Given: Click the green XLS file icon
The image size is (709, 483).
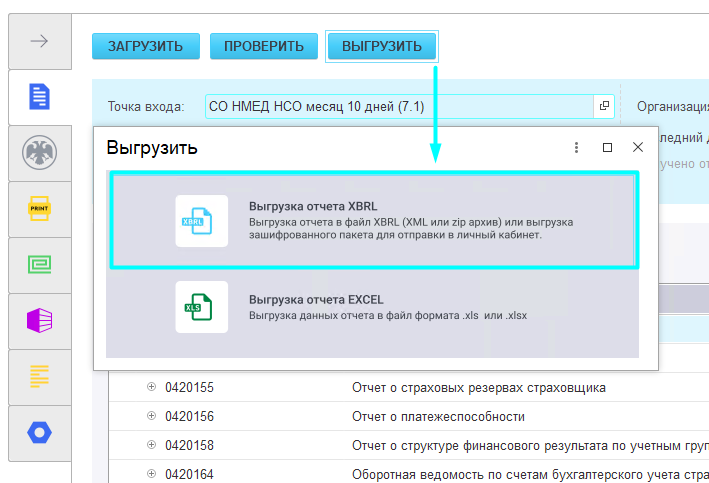Looking at the screenshot, I should click(x=201, y=307).
